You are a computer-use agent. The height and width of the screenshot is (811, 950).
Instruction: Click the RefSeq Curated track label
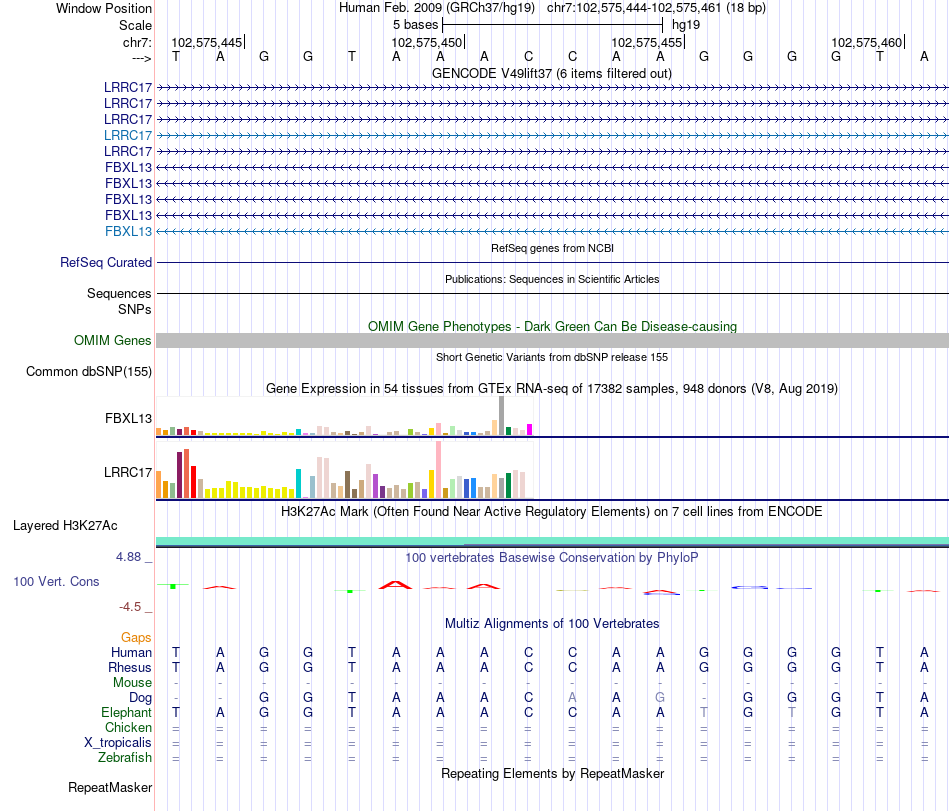point(106,262)
